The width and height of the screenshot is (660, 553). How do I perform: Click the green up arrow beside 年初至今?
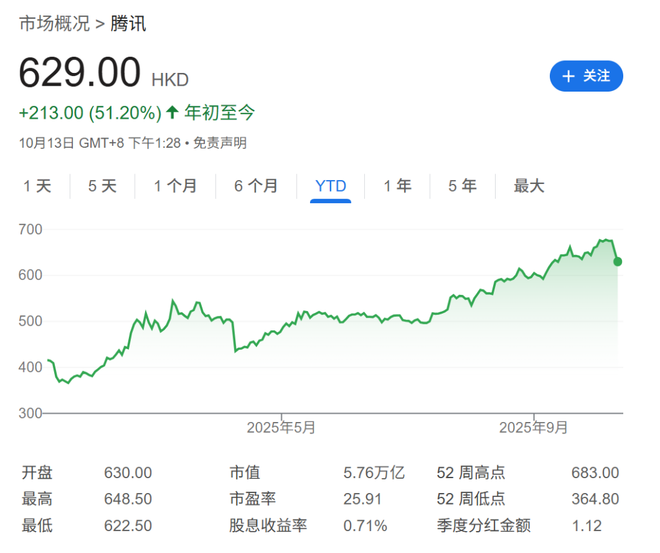click(172, 112)
